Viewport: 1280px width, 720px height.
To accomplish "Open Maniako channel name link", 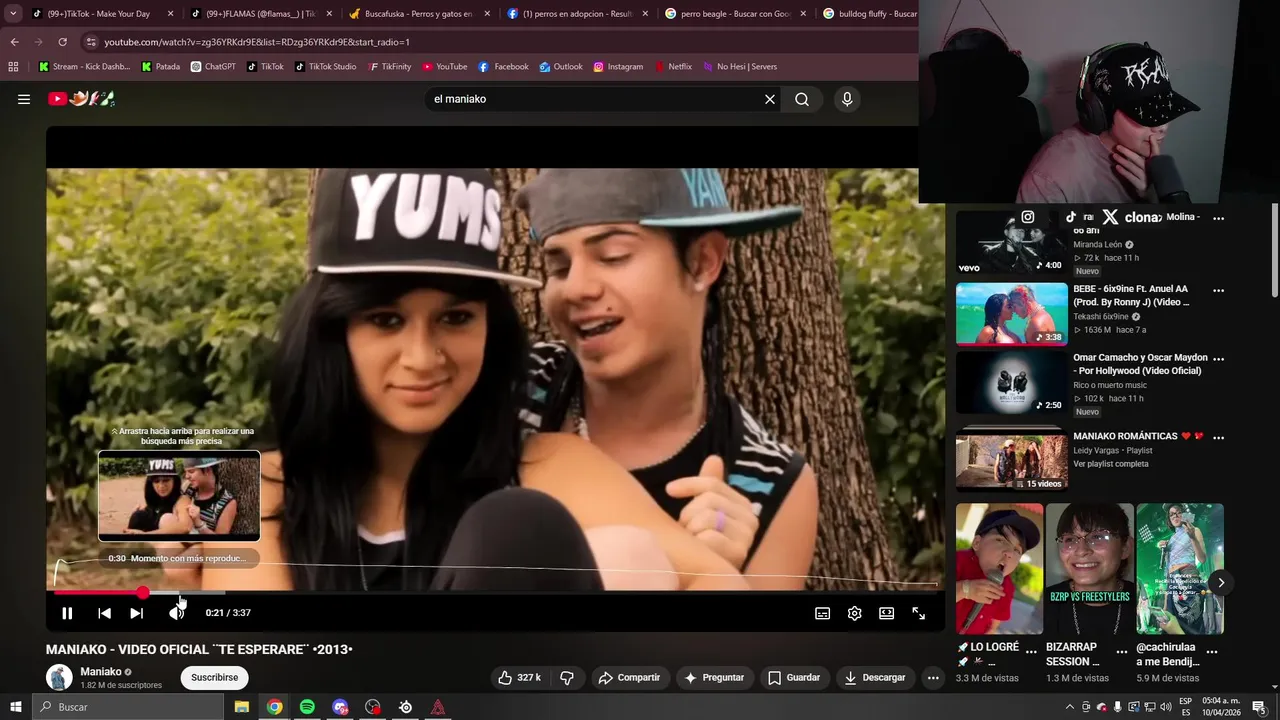I will click(101, 672).
